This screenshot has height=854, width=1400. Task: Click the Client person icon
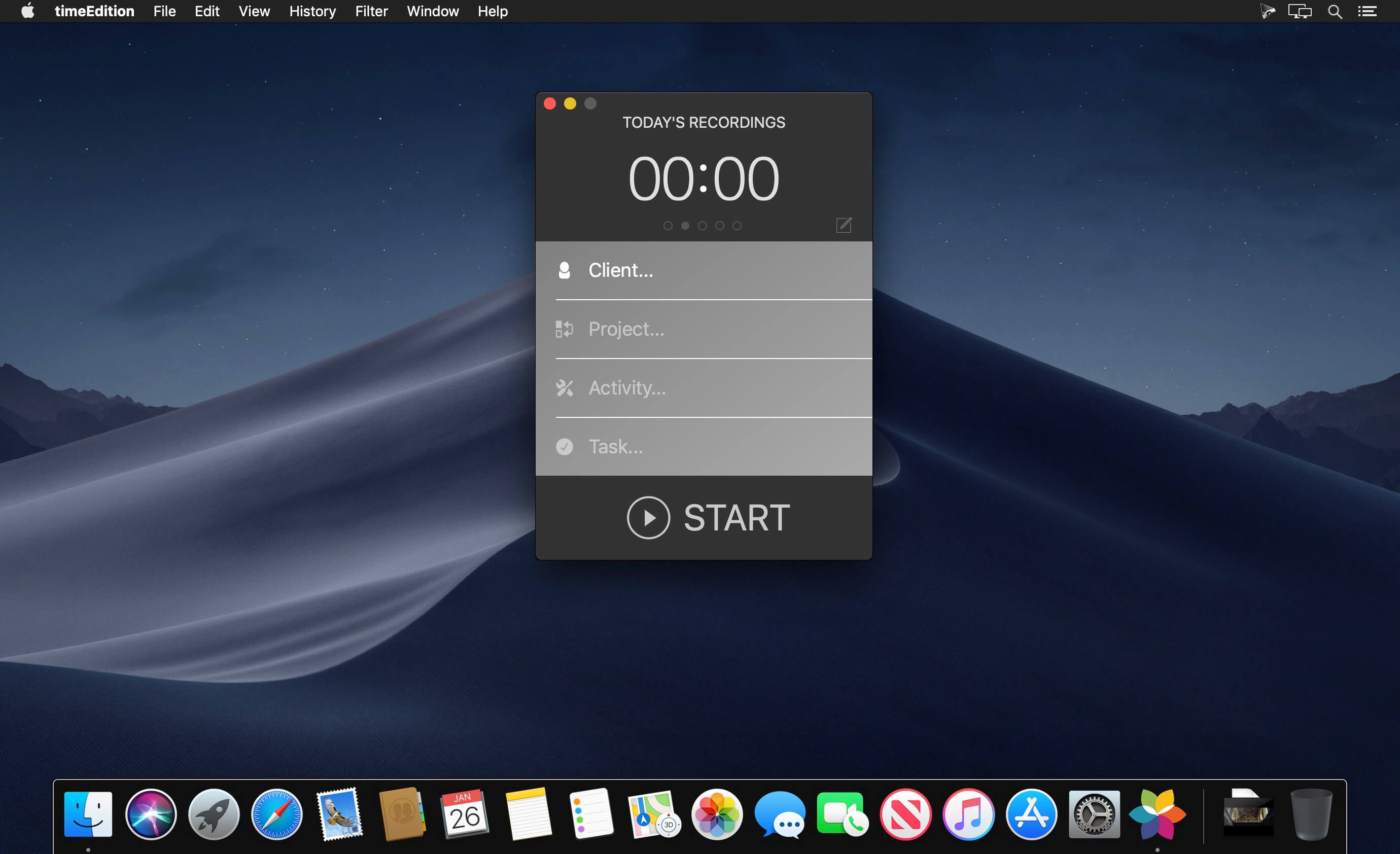[x=564, y=270]
